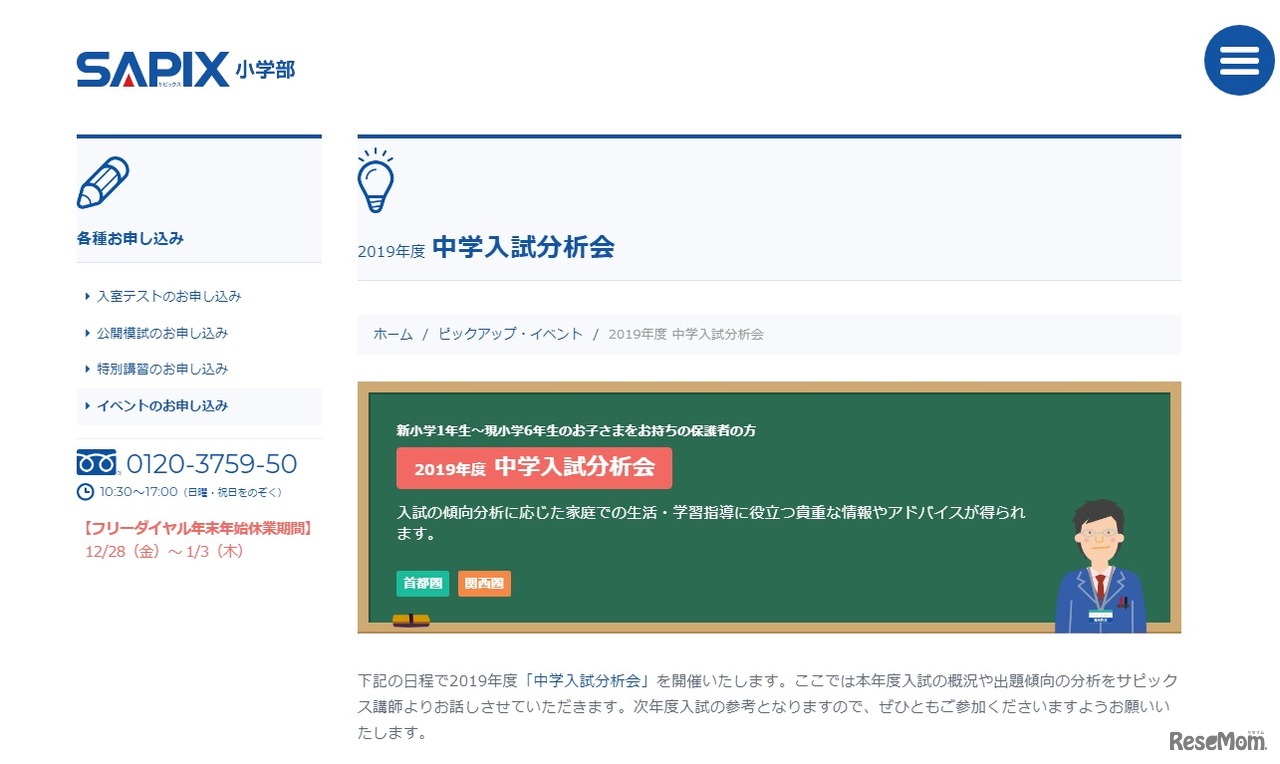Go to ホーム in the breadcrumb
Viewport: 1280px width, 764px height.
pos(393,335)
